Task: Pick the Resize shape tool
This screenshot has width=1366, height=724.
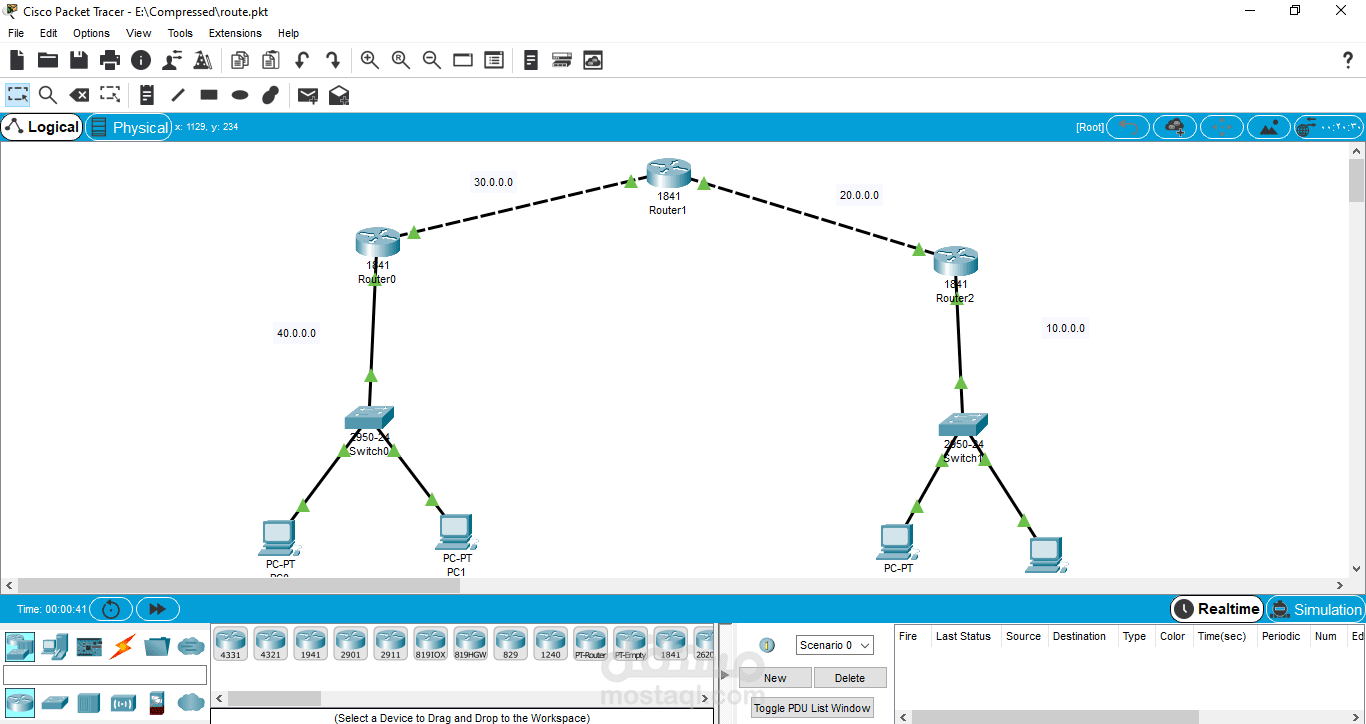Action: [110, 95]
